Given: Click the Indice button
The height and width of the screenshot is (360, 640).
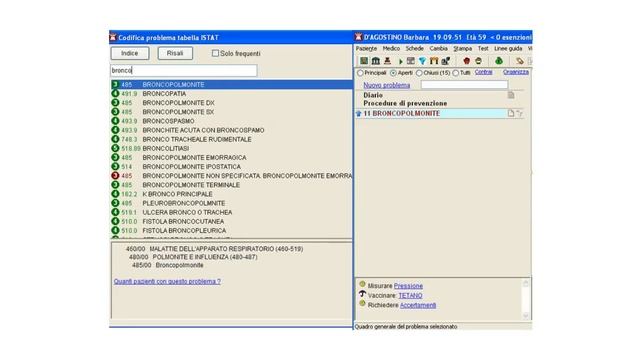Looking at the screenshot, I should tap(130, 53).
